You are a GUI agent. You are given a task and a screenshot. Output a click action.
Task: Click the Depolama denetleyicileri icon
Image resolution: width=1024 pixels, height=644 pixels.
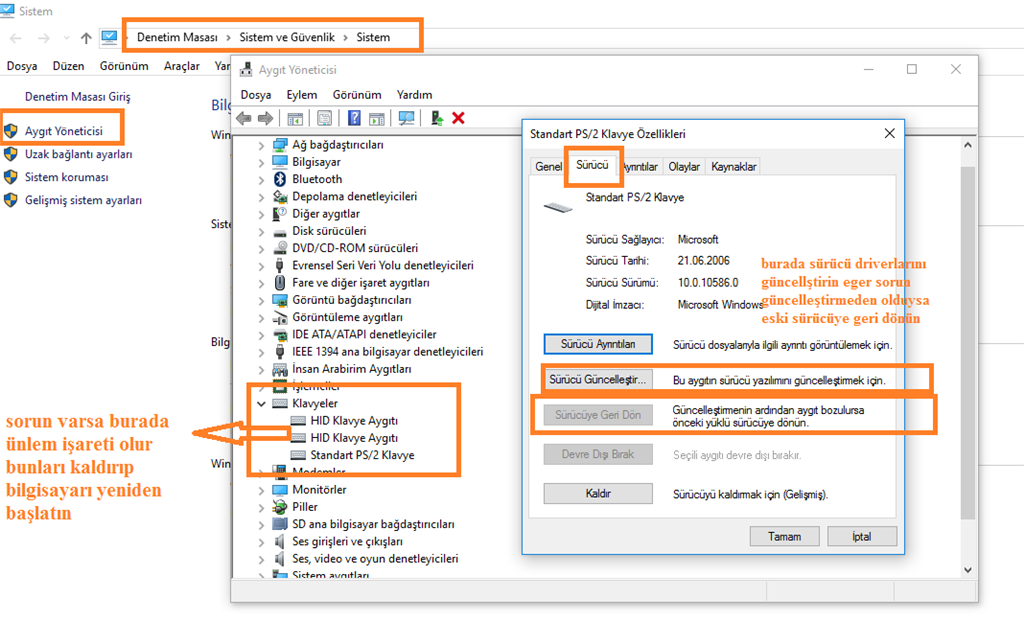coord(280,197)
